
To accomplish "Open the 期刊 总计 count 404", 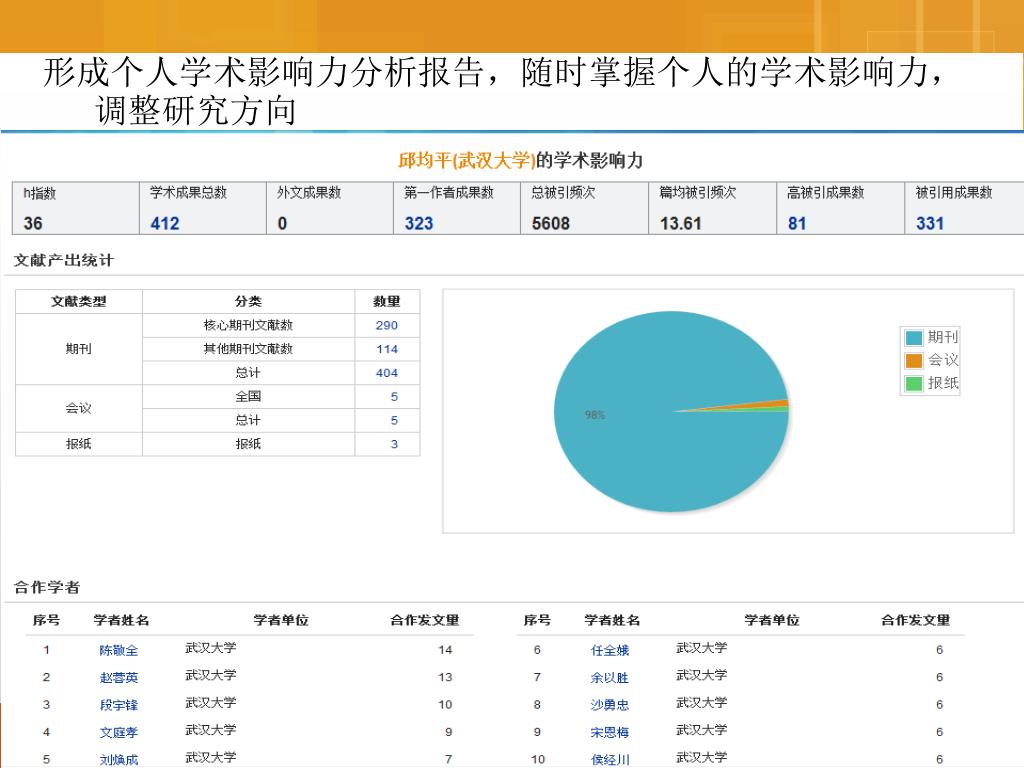I will click(x=387, y=373).
